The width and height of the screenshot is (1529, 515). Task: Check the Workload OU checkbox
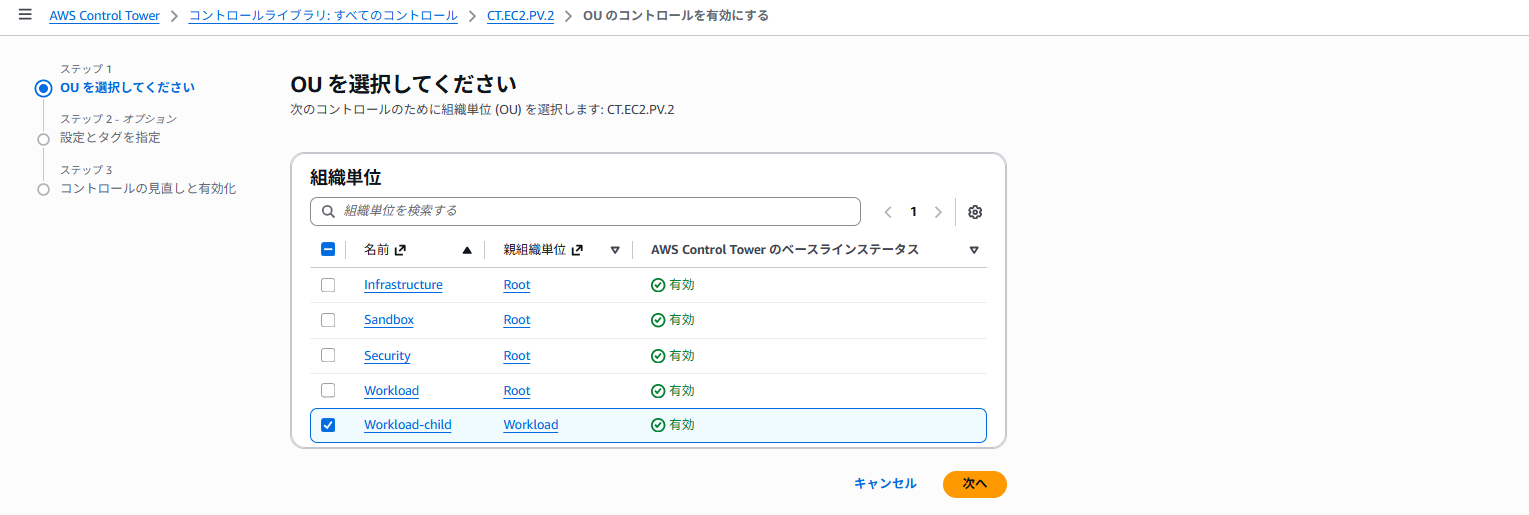click(x=328, y=390)
